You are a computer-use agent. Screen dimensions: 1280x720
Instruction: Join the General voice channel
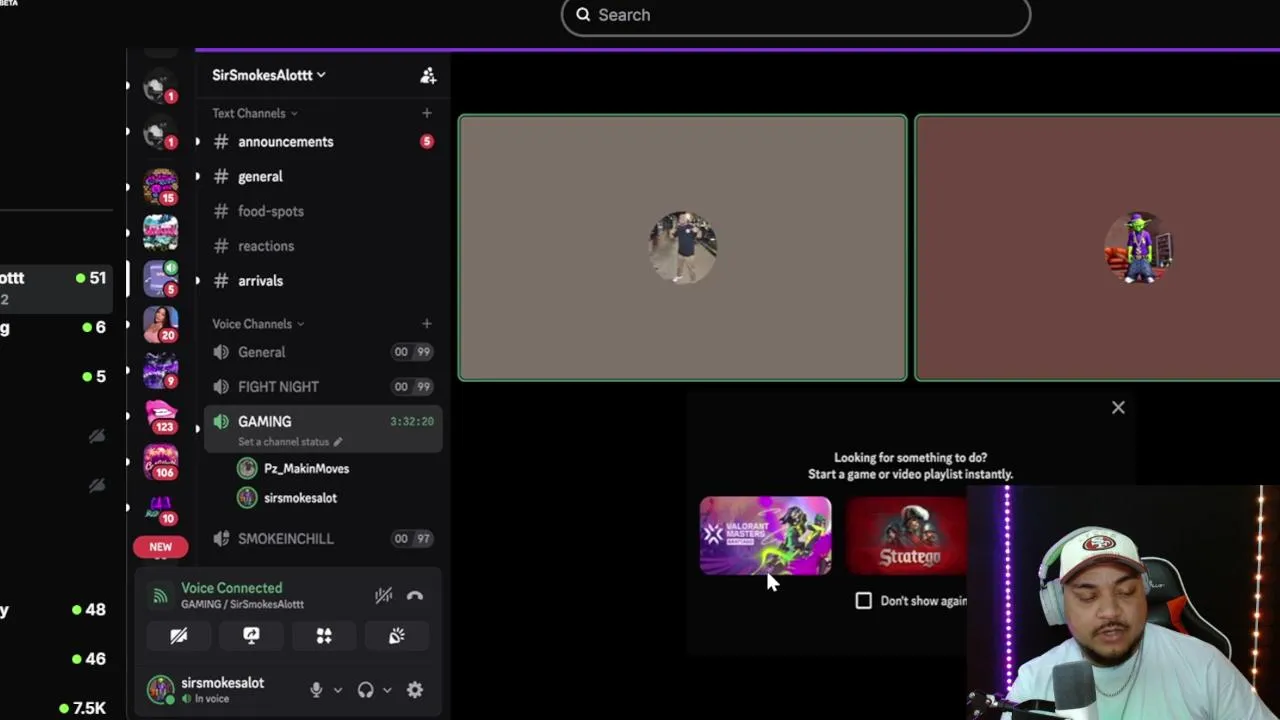click(x=323, y=352)
